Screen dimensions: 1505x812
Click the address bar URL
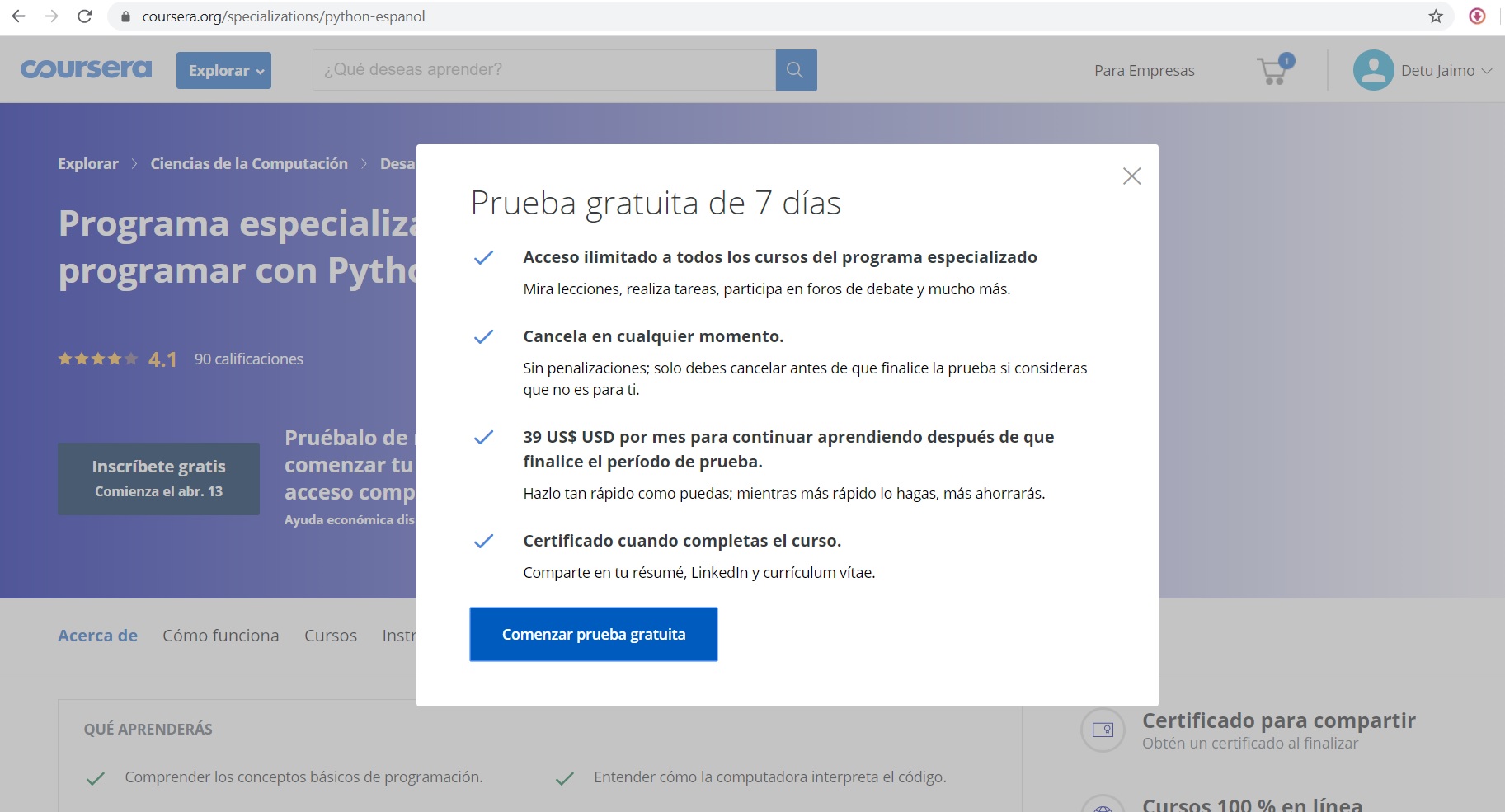point(284,16)
